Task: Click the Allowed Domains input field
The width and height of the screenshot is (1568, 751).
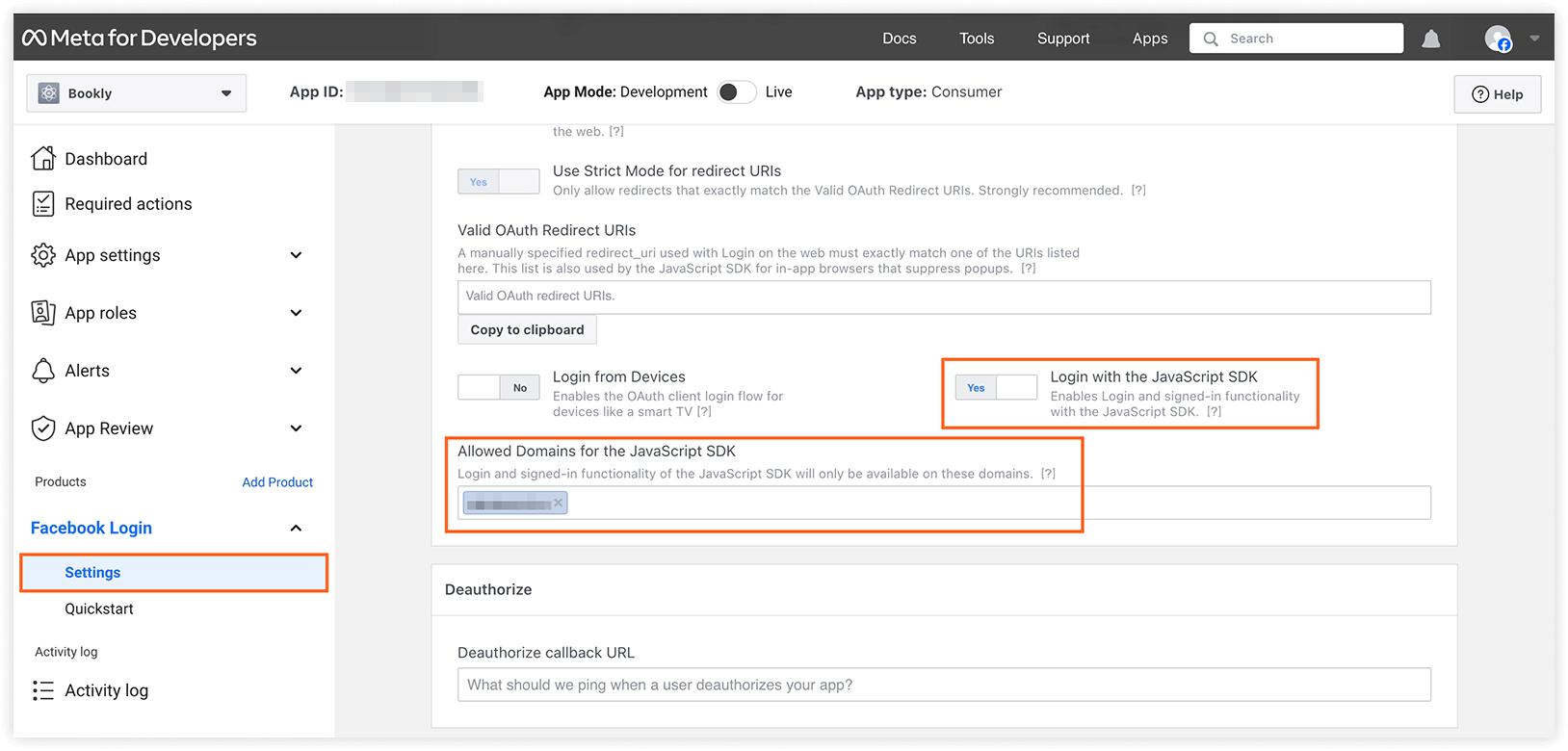Action: (944, 503)
